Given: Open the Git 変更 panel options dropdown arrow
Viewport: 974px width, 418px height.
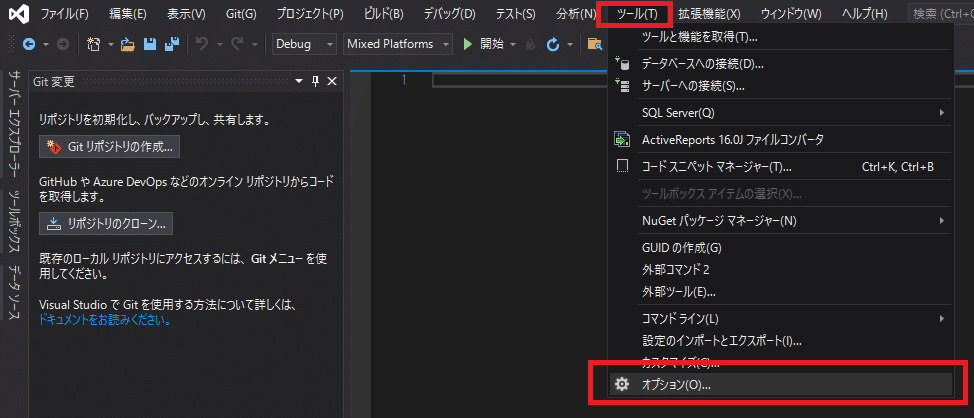Looking at the screenshot, I should click(x=299, y=81).
